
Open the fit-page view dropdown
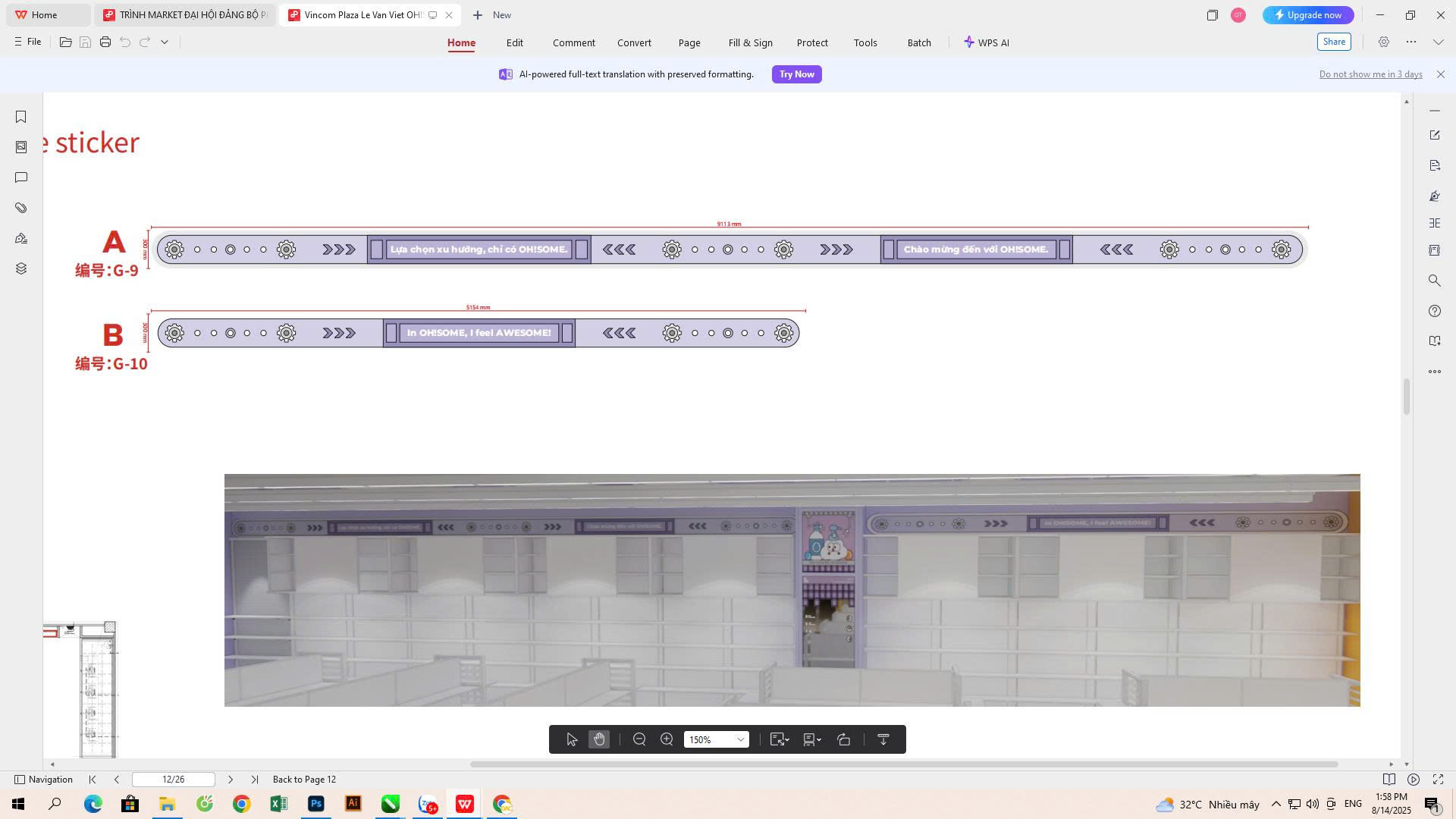(780, 739)
